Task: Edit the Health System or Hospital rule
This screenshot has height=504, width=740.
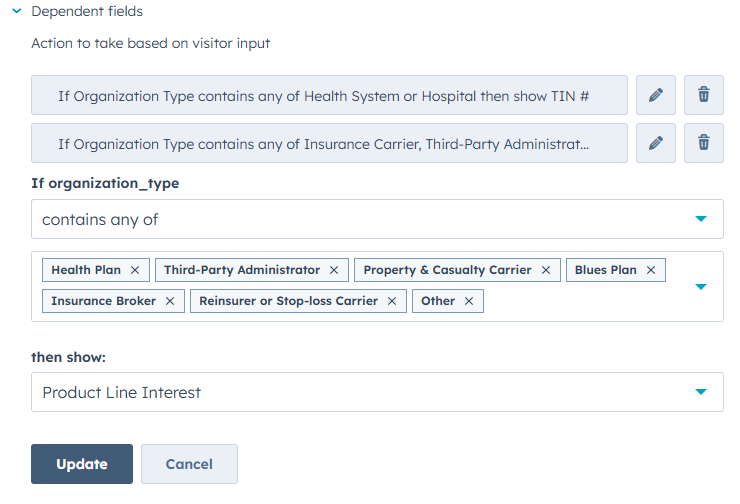Action: click(x=656, y=95)
